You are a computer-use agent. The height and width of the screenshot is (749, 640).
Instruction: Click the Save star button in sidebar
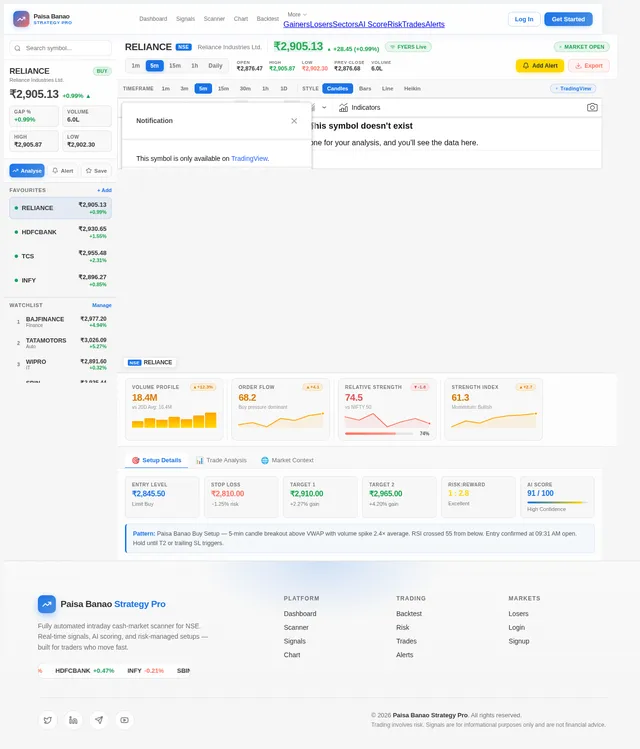(96, 171)
